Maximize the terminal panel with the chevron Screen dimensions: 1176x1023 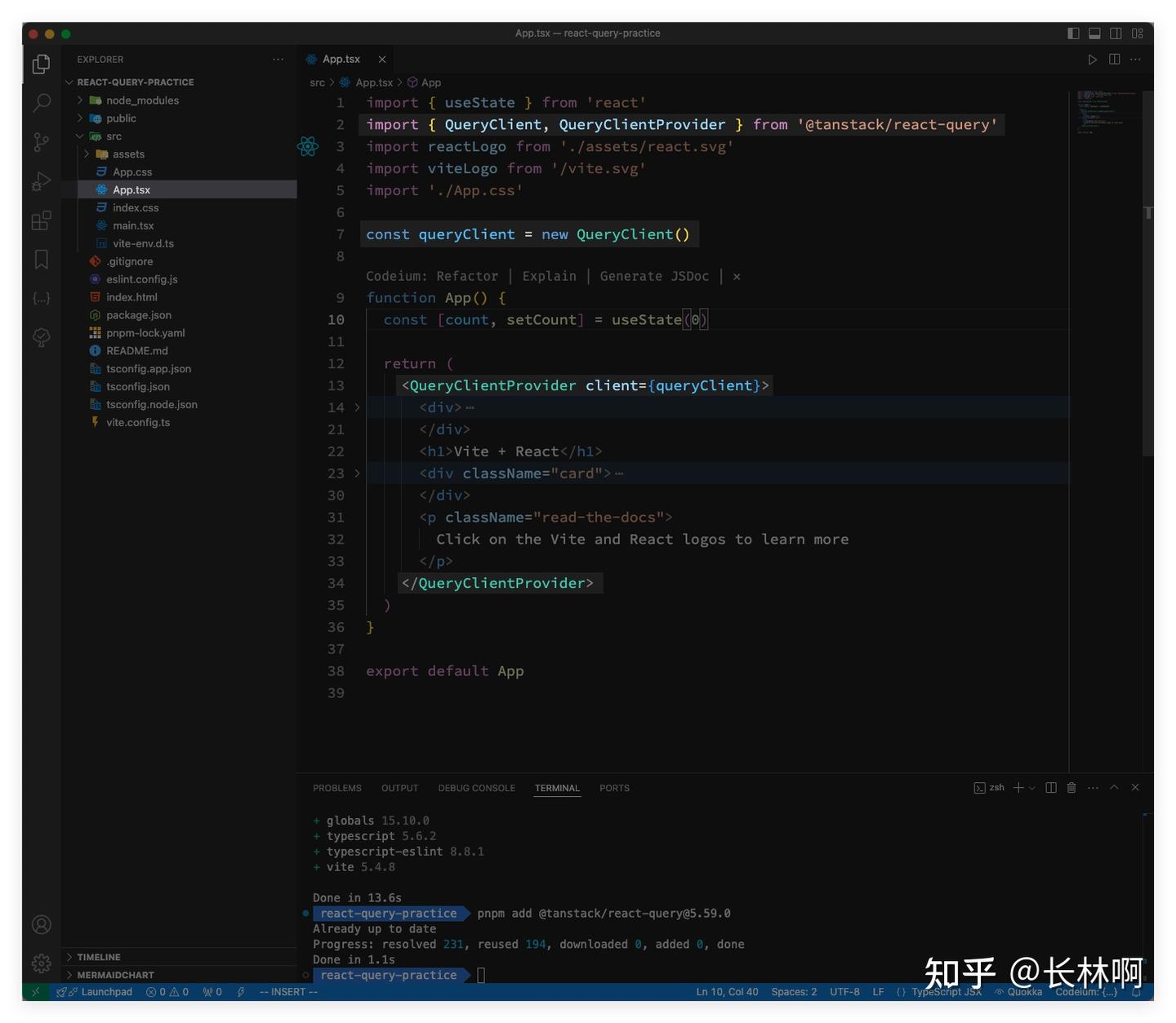coord(1114,788)
